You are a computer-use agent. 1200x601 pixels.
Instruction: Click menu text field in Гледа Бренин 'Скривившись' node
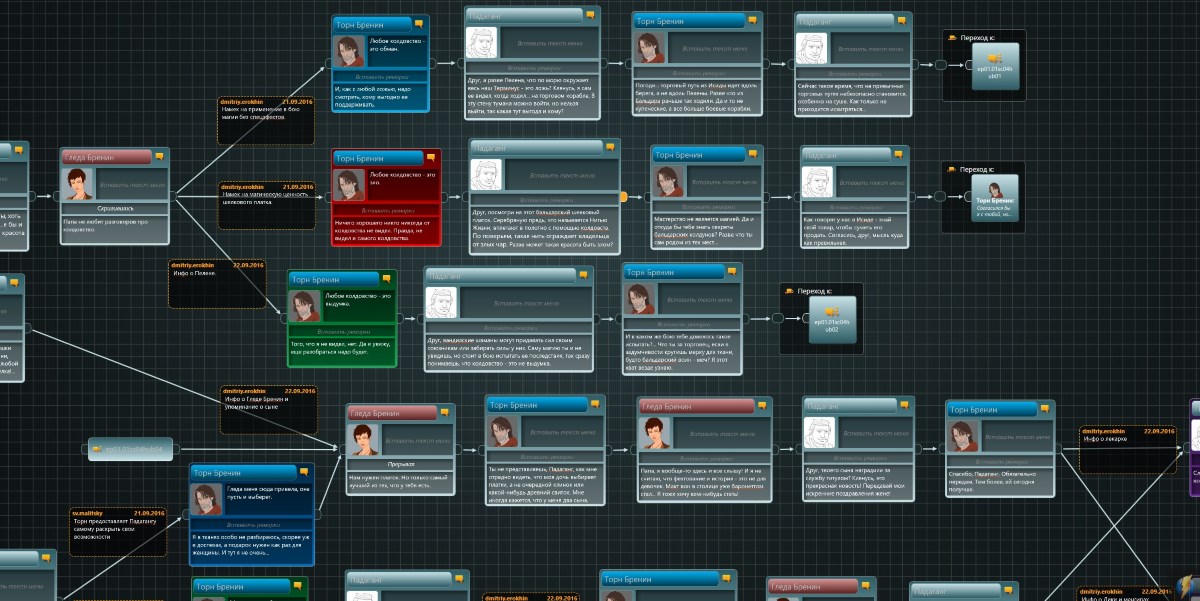coord(130,185)
